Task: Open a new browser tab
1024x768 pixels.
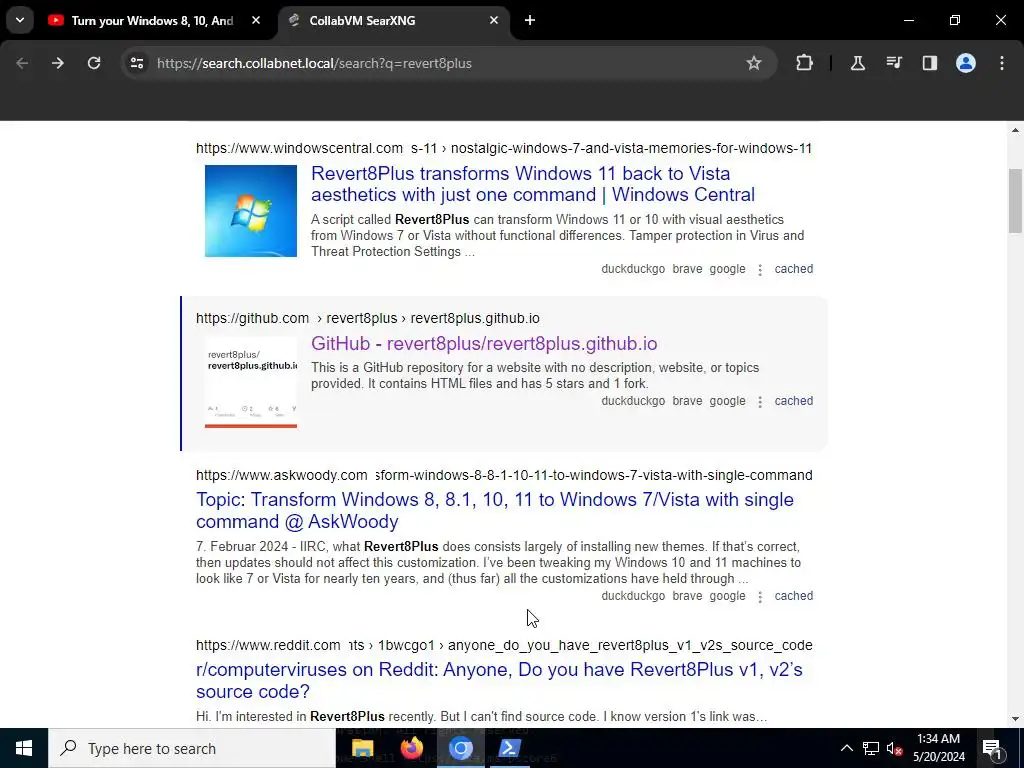Action: tap(530, 21)
